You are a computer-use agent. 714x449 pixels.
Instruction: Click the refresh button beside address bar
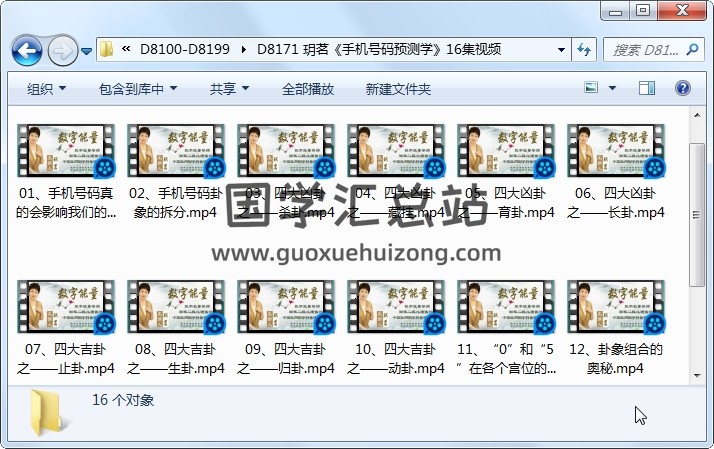click(583, 49)
